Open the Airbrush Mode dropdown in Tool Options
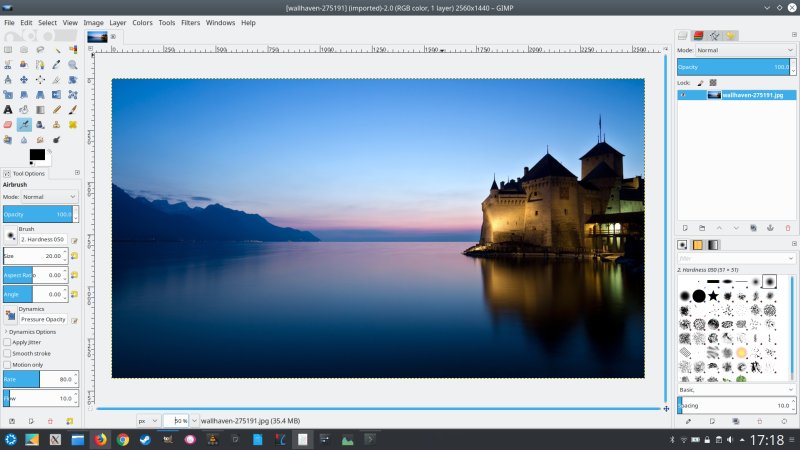This screenshot has width=800, height=450. pos(49,197)
